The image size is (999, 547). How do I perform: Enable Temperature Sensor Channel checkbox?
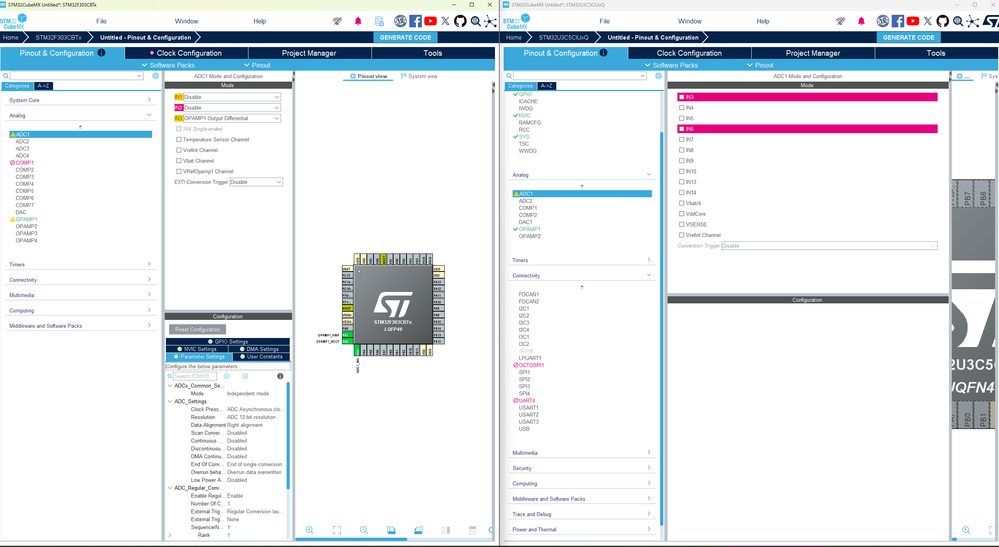[179, 139]
